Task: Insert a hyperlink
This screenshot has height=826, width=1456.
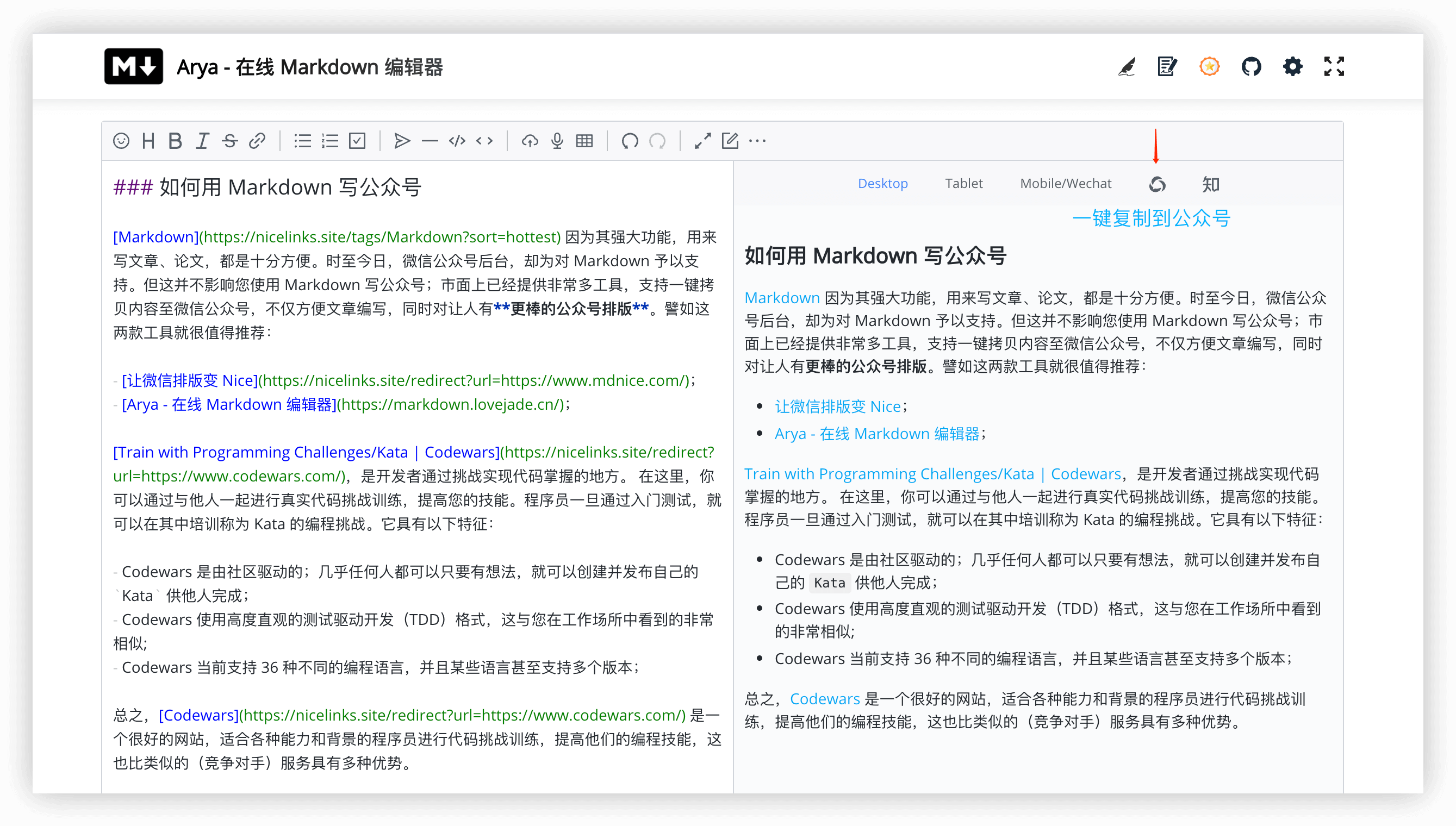Action: tap(258, 141)
